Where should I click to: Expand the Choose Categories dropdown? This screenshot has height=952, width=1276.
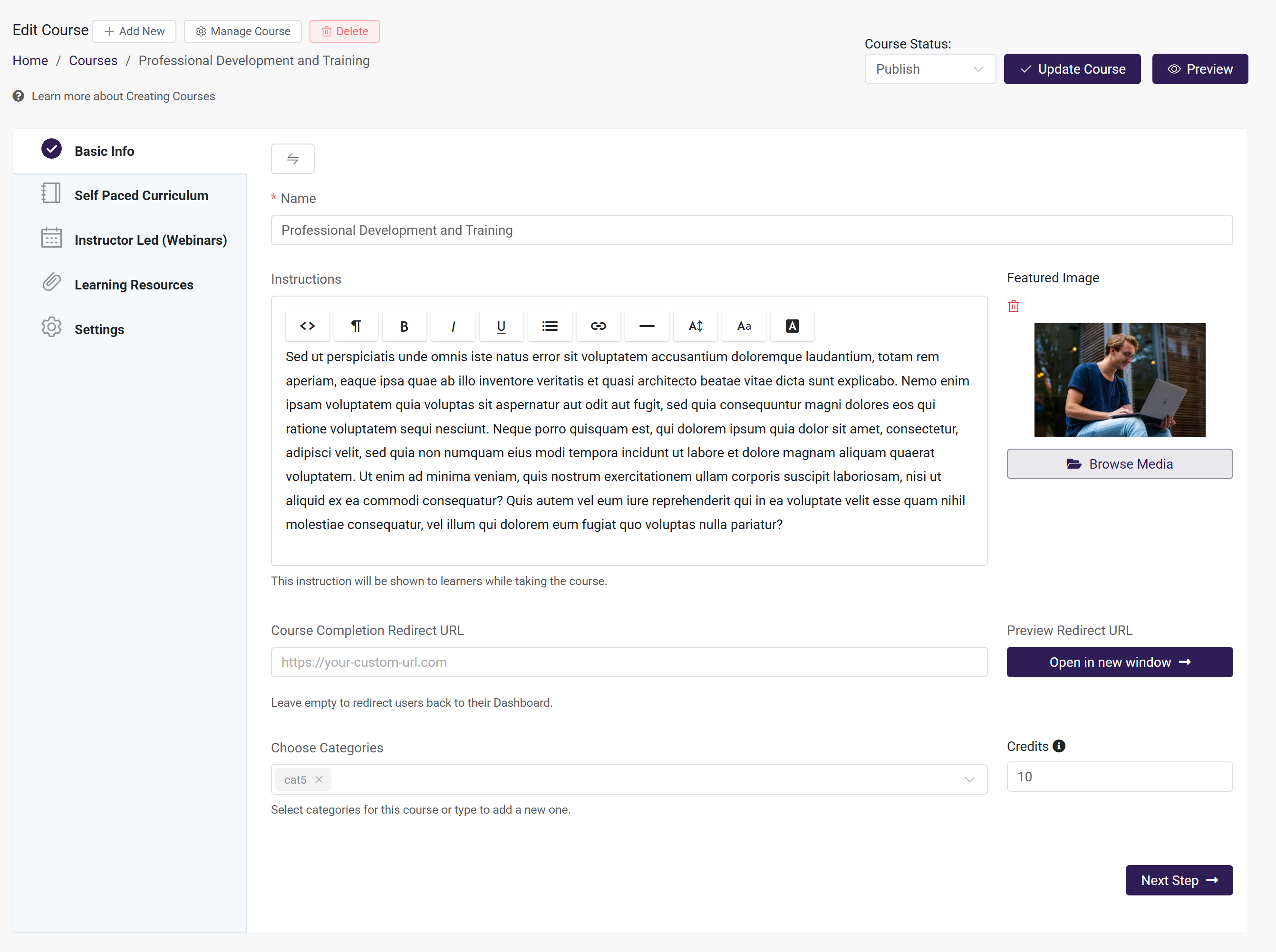click(969, 779)
